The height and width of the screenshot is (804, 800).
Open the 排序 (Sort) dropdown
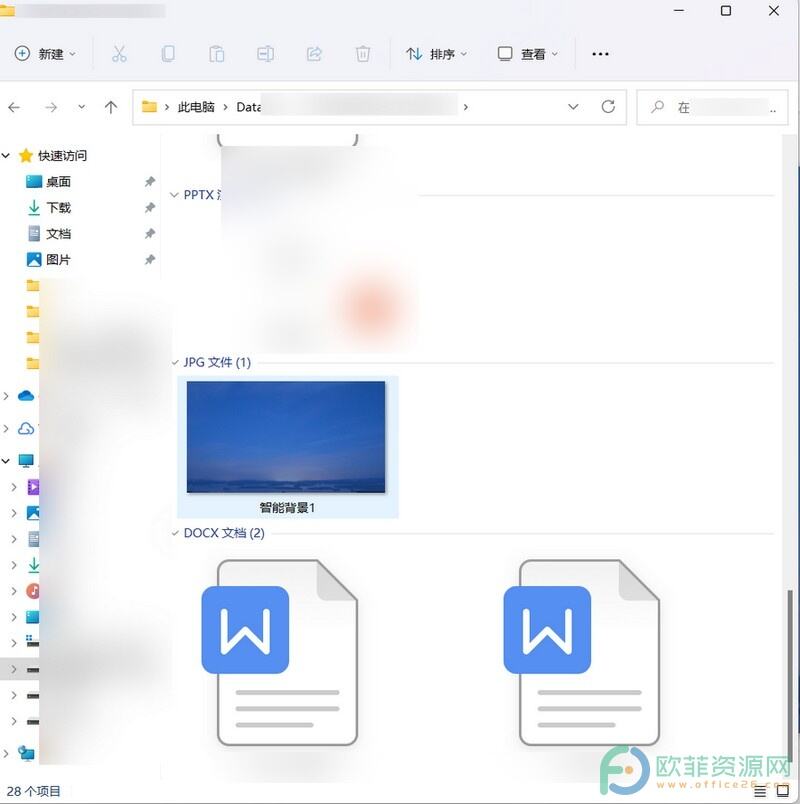(x=436, y=54)
